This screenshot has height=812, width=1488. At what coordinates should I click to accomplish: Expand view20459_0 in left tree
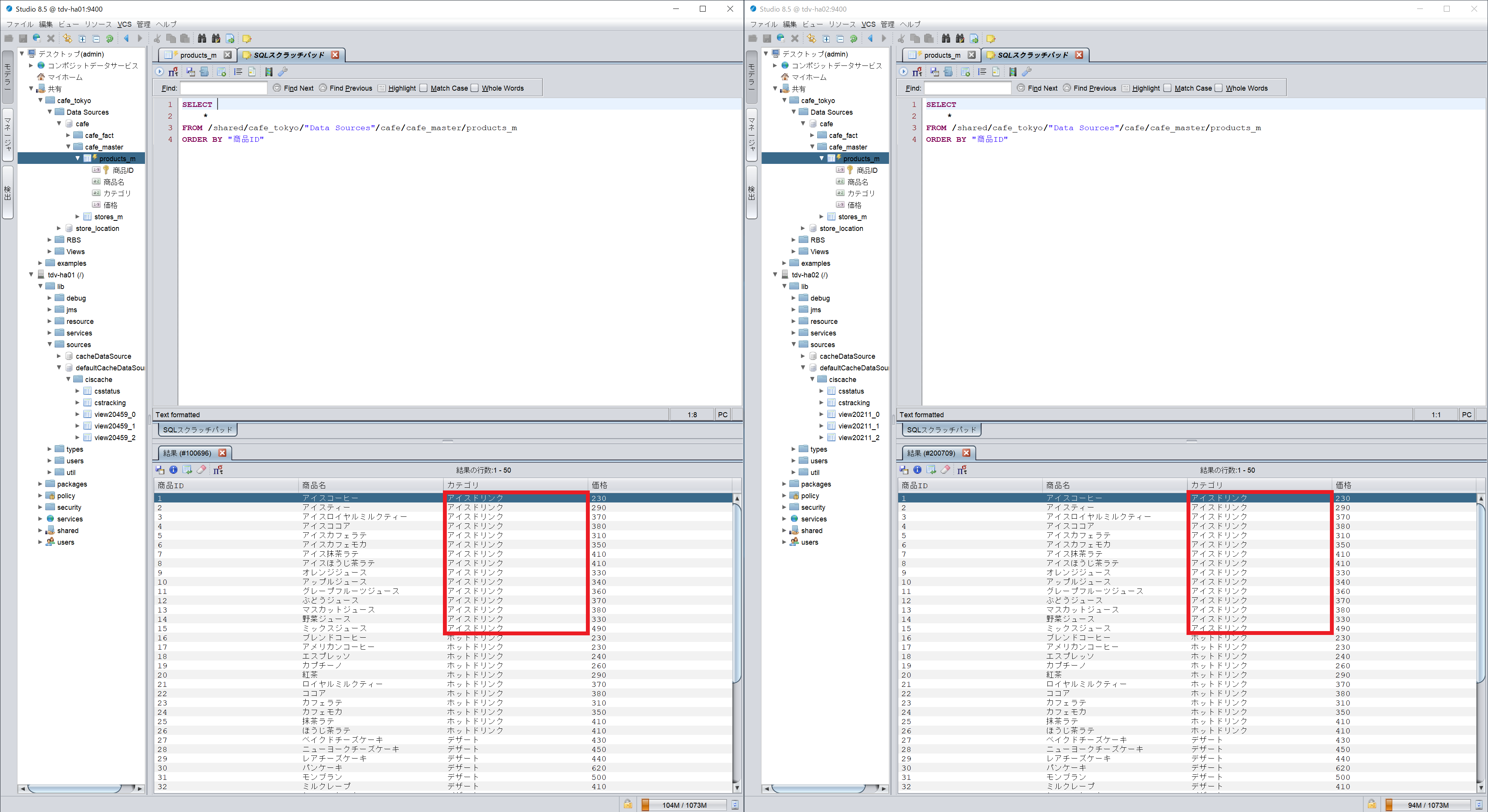77,414
